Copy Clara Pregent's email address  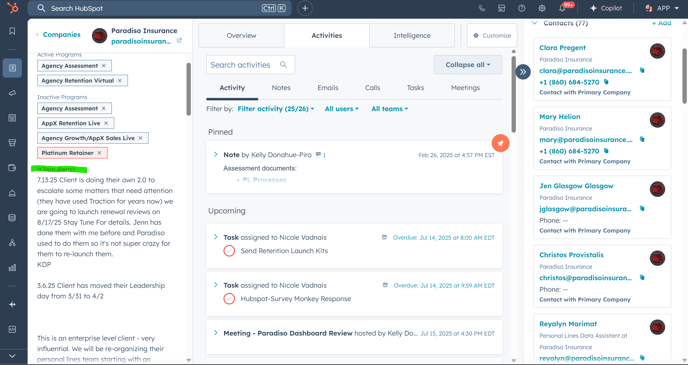pyautogui.click(x=642, y=70)
